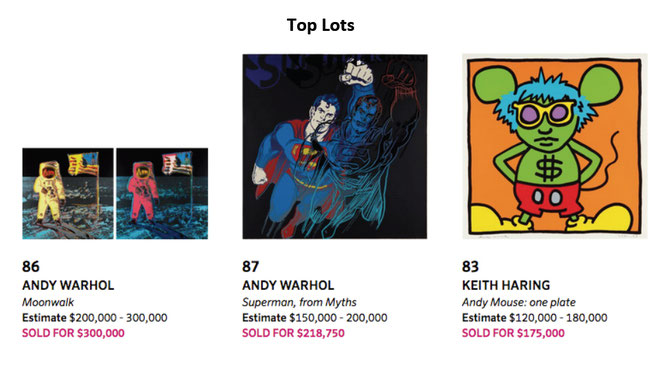Open the yellow astronaut Moonwalk image
The height and width of the screenshot is (369, 661).
click(68, 194)
